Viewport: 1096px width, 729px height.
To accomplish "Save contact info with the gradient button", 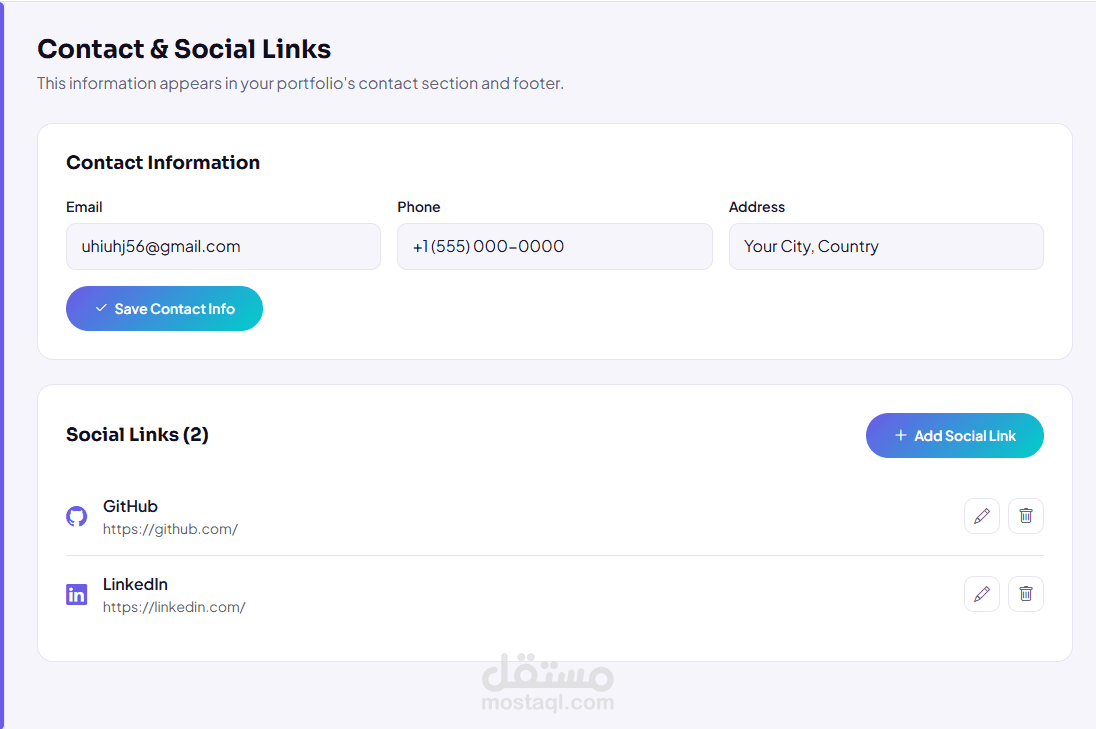I will (164, 308).
